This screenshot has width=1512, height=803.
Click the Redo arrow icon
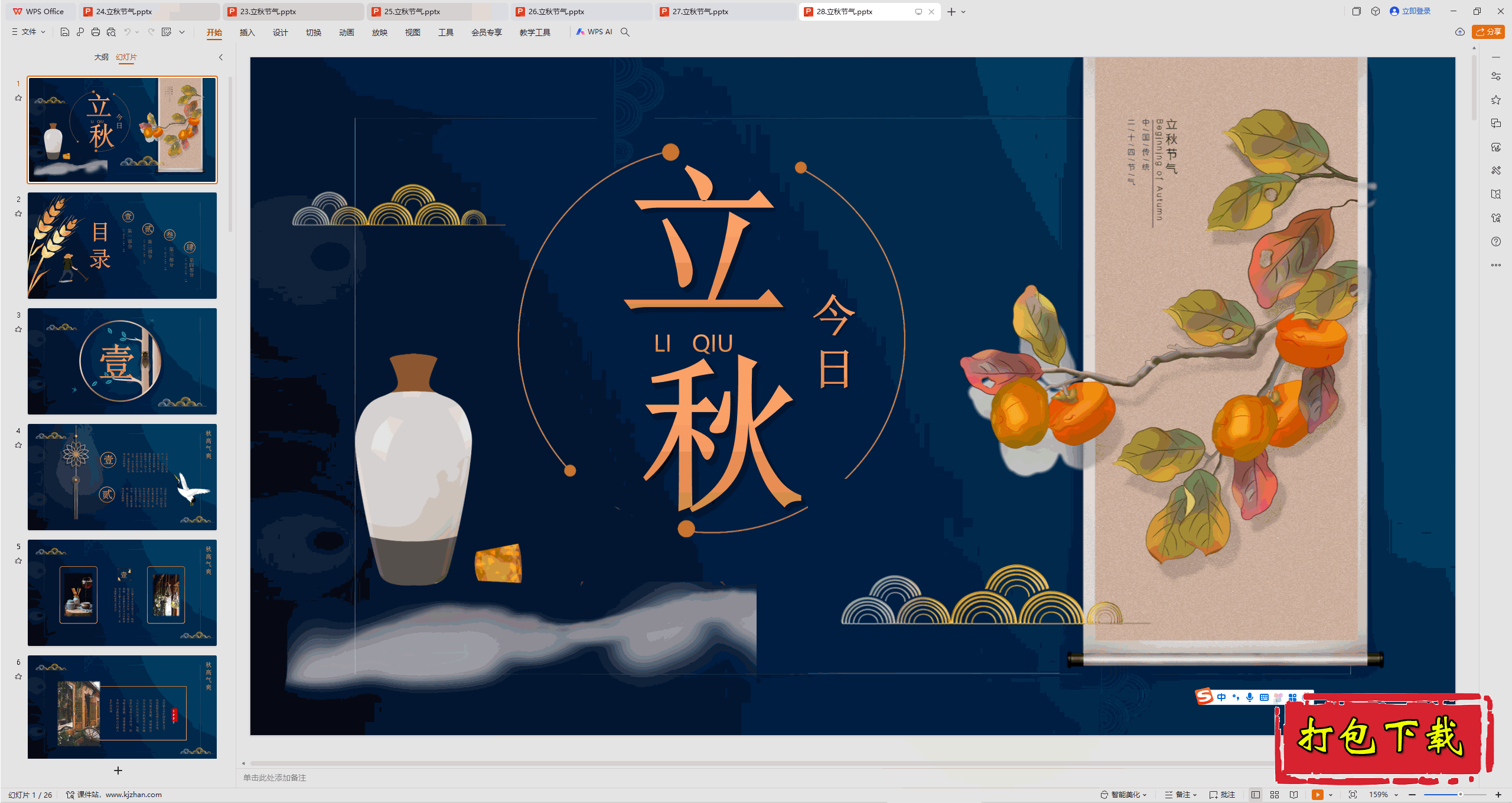pos(151,32)
